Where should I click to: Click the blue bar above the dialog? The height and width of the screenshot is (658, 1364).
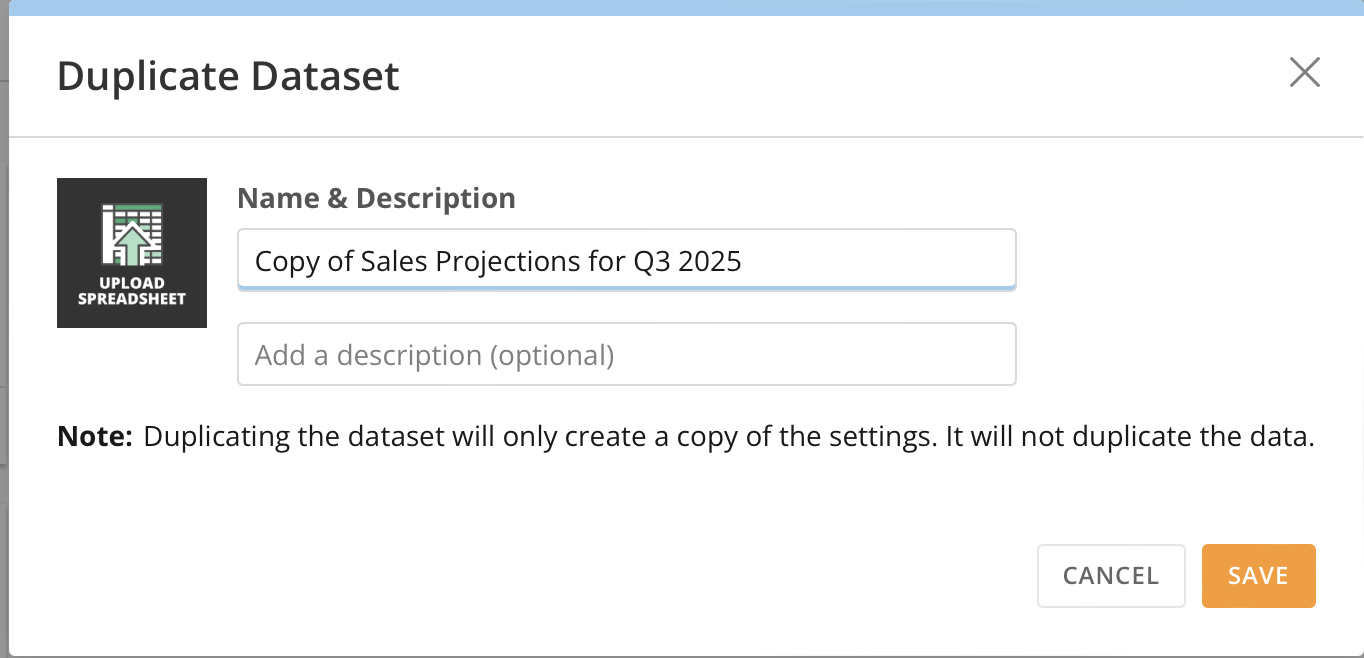tap(682, 8)
